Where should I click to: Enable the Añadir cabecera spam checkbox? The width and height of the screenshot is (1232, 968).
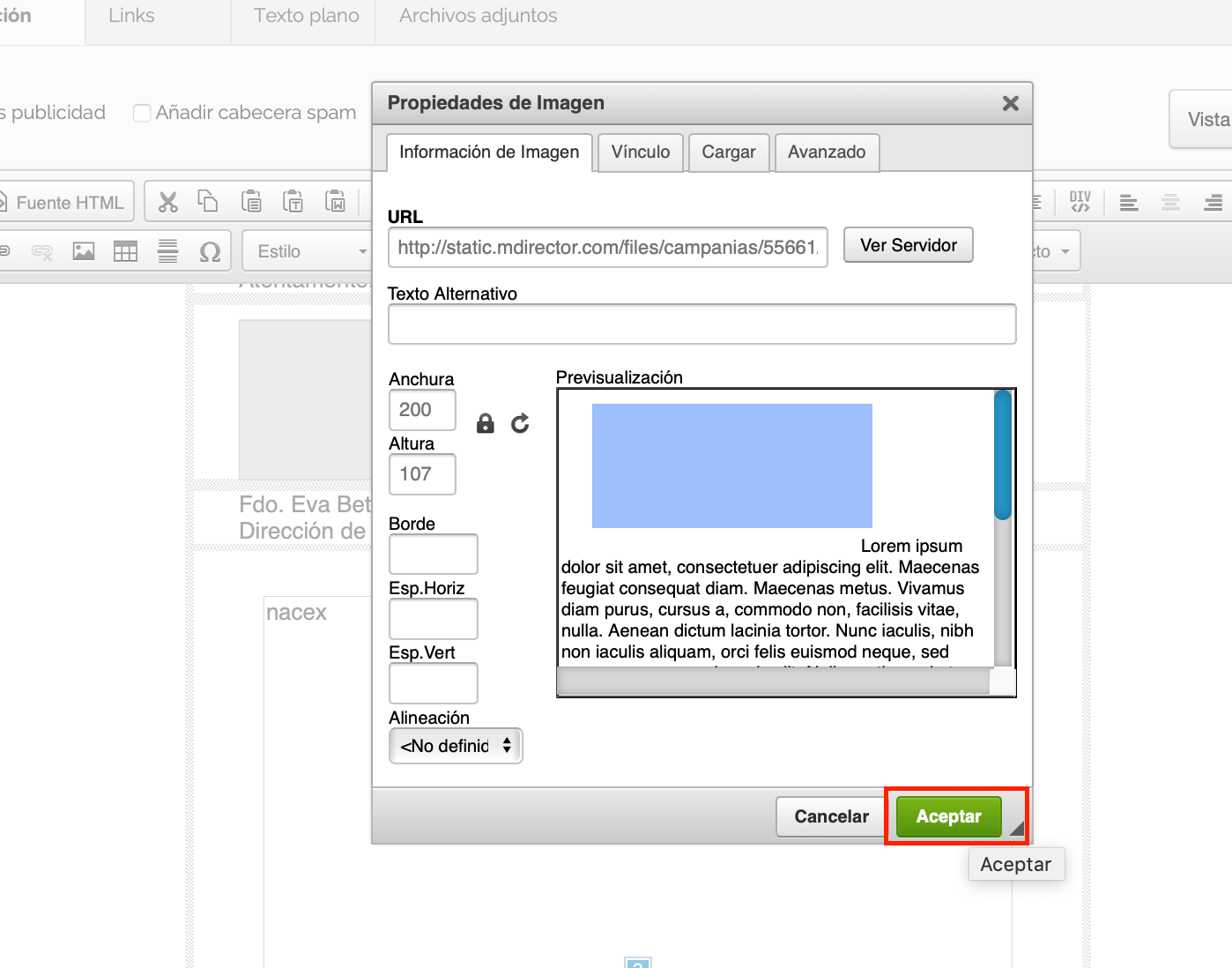142,113
